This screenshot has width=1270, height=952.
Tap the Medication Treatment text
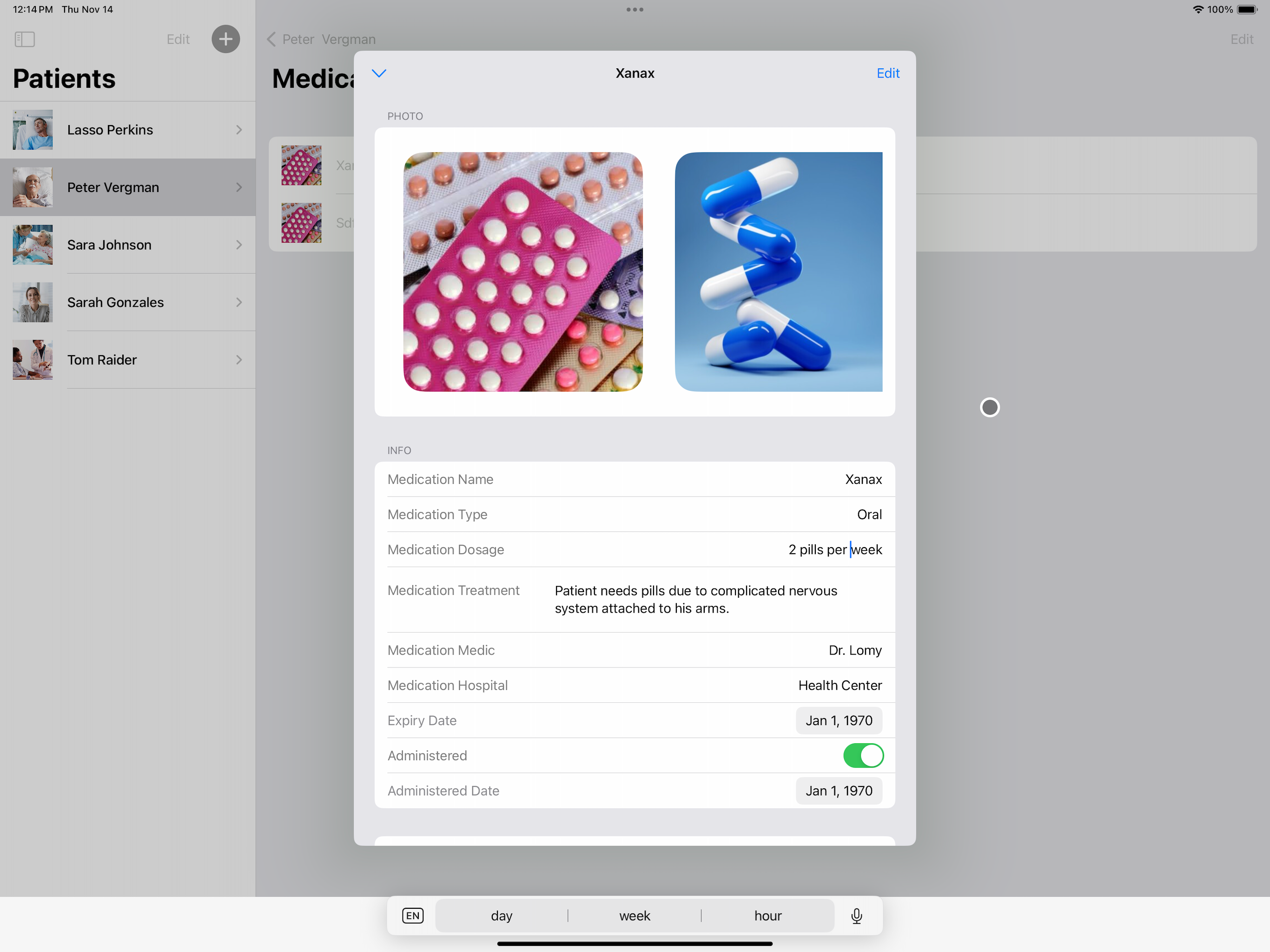[x=696, y=600]
